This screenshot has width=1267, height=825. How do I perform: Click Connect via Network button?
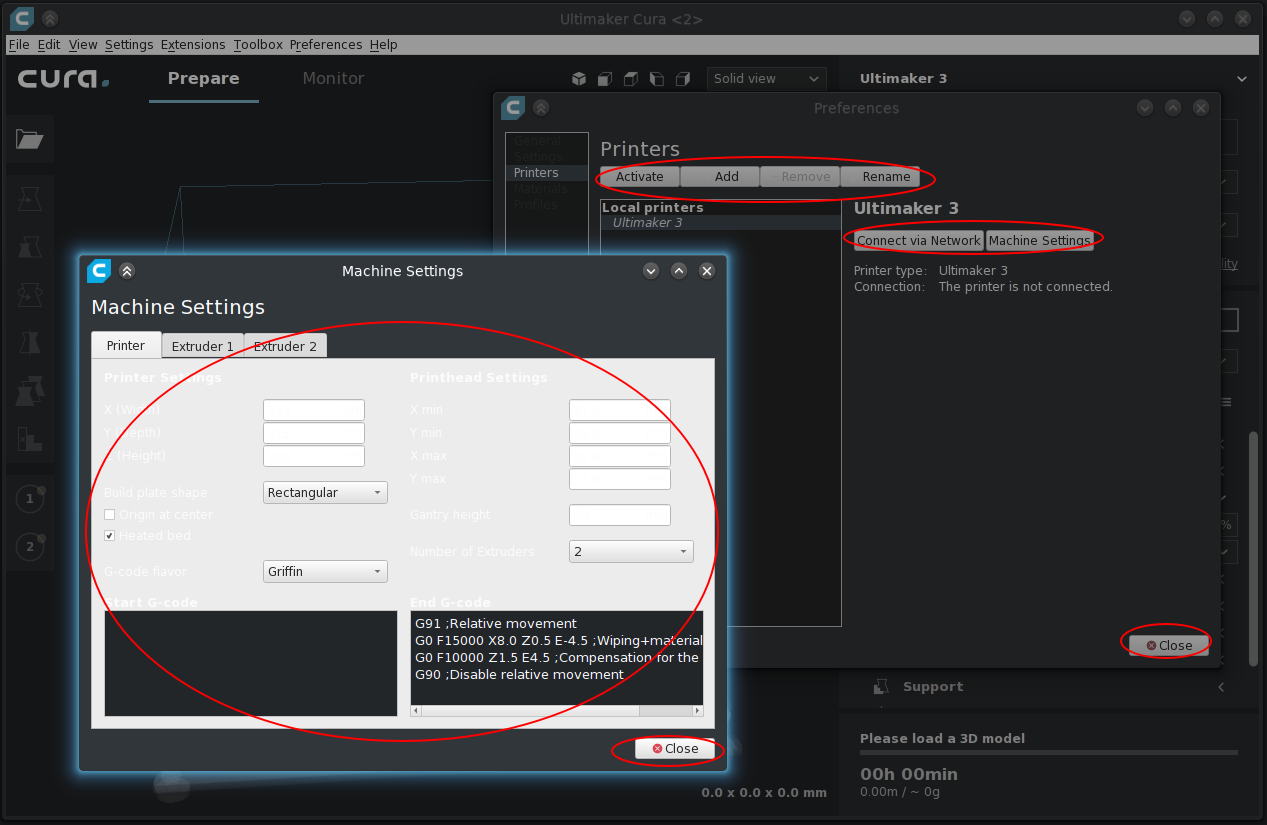point(919,240)
